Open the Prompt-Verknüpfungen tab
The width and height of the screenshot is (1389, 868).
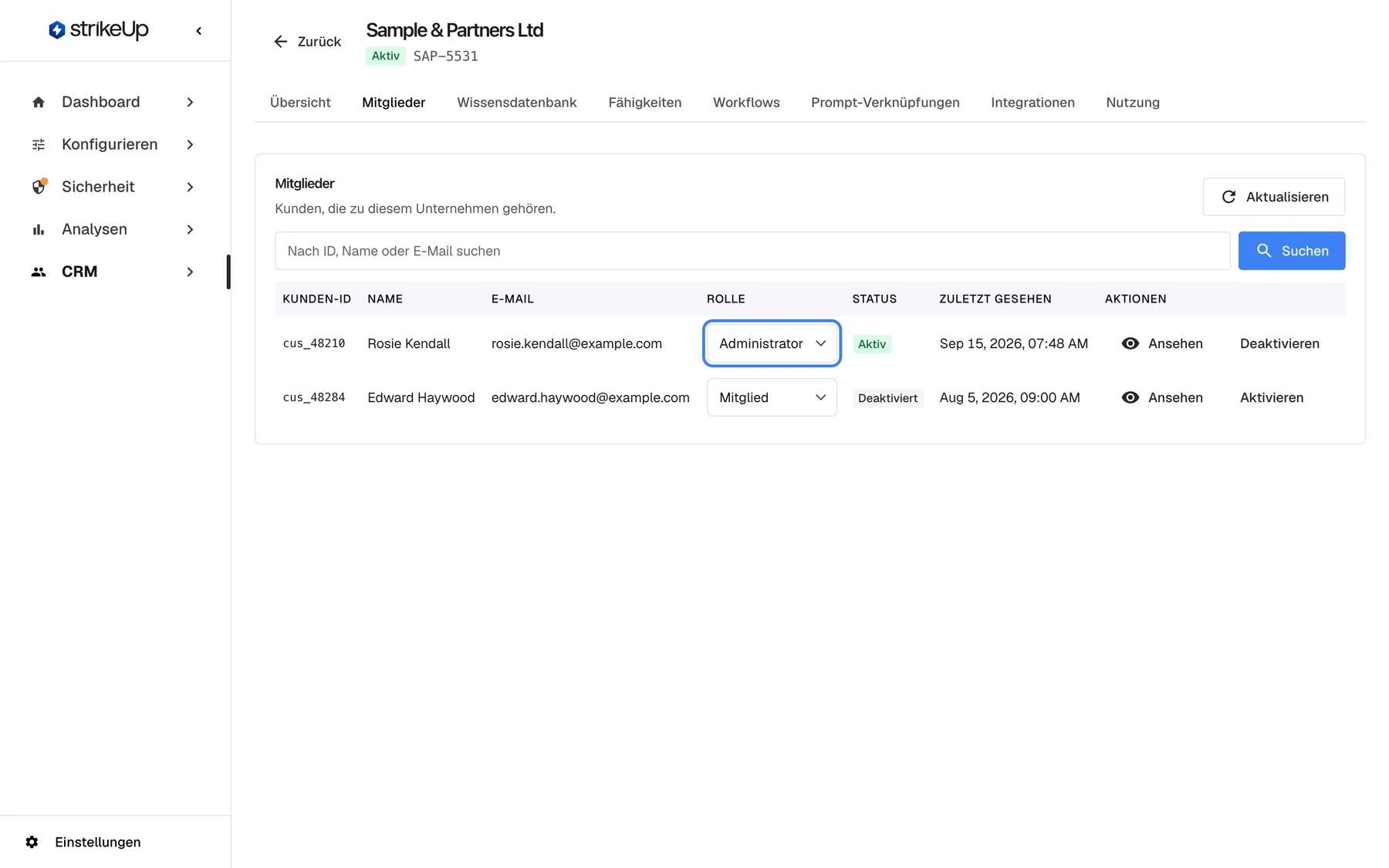tap(885, 103)
